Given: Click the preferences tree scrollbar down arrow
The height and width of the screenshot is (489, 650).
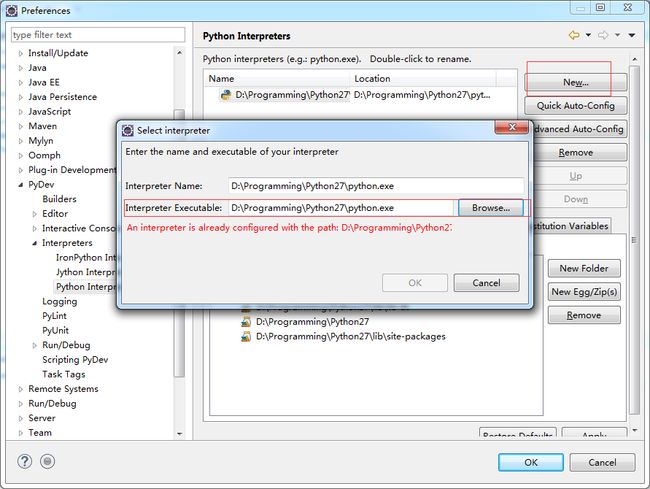Looking at the screenshot, I should [179, 434].
